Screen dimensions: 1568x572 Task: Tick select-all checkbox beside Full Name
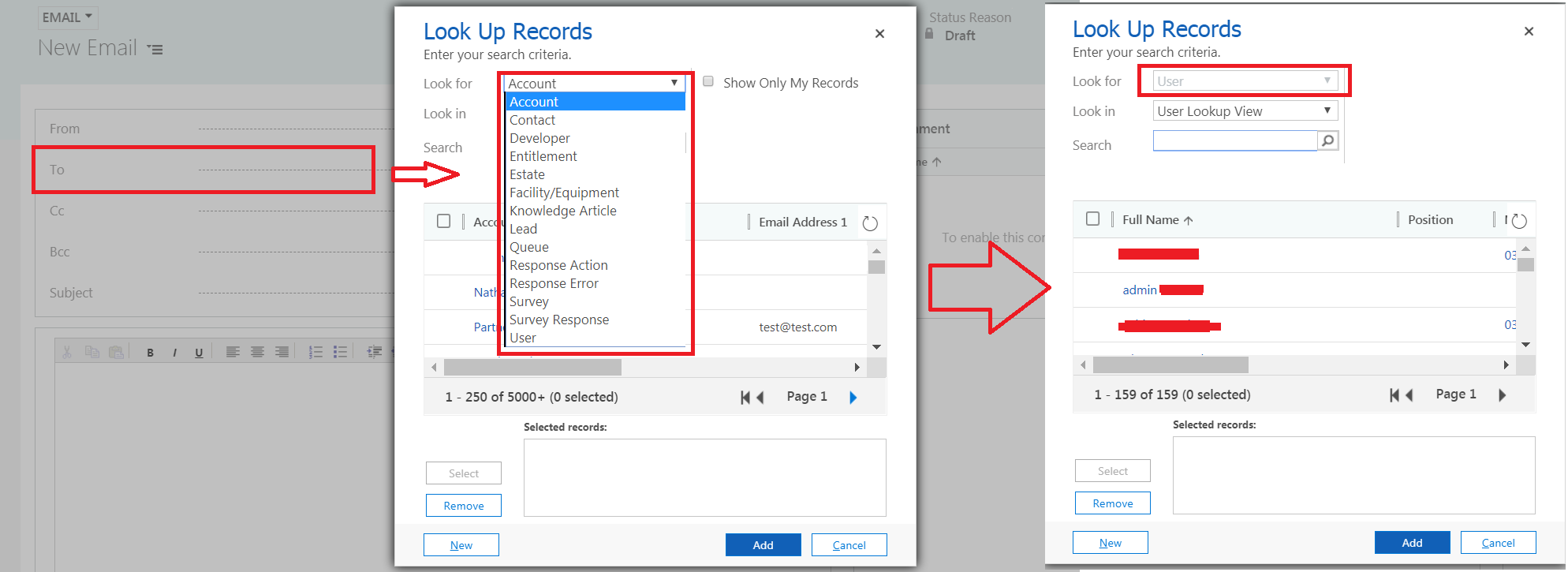(1092, 219)
